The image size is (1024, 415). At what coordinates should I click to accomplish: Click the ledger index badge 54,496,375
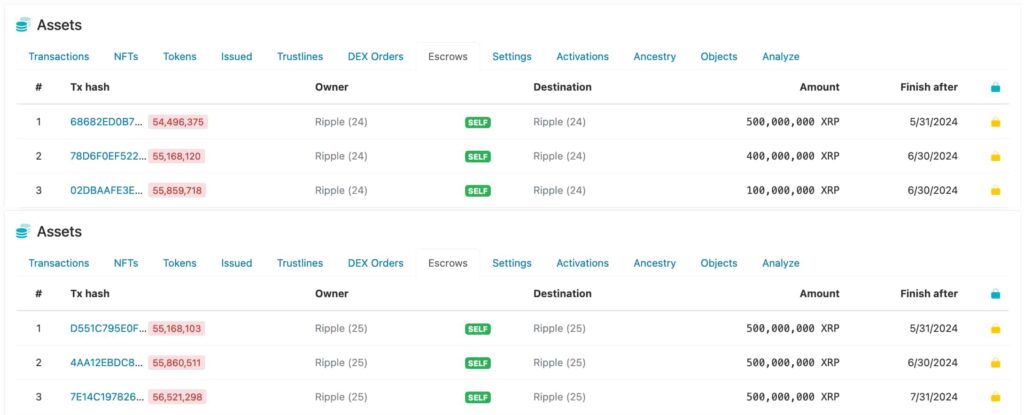coord(177,122)
